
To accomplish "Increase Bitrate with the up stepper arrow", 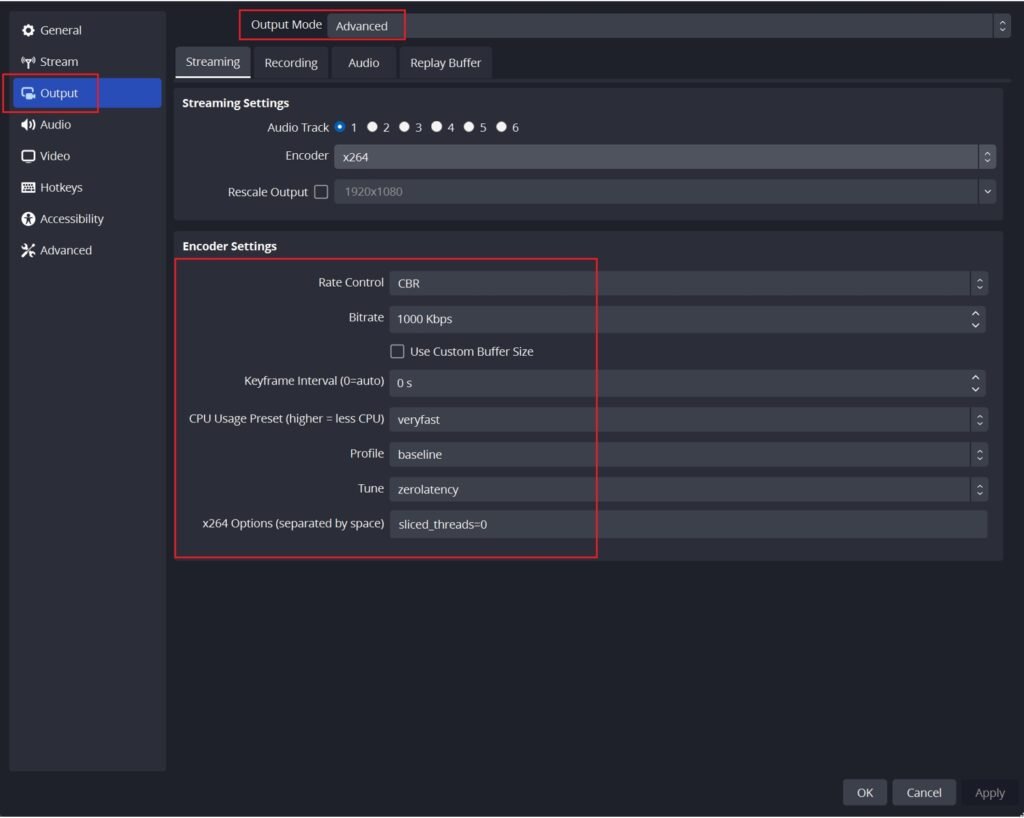I will coord(975,313).
